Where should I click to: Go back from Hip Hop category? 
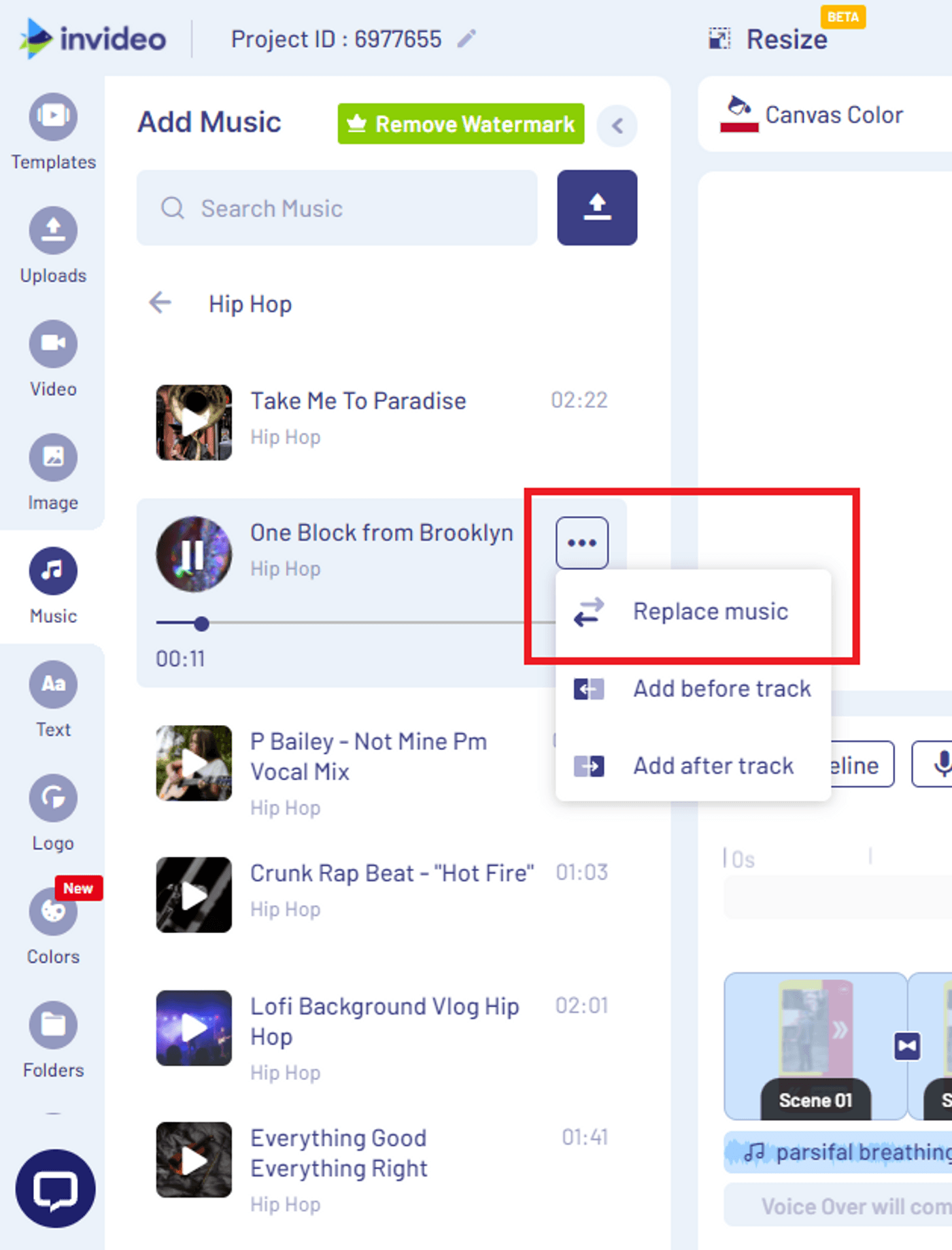[160, 303]
